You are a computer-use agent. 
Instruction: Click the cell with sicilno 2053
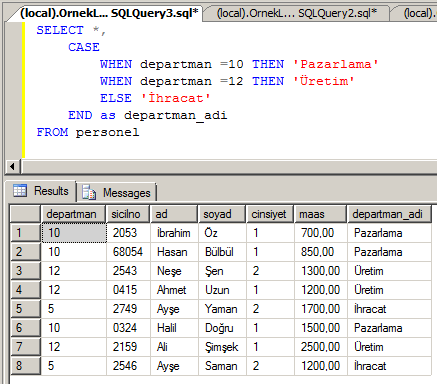(128, 233)
